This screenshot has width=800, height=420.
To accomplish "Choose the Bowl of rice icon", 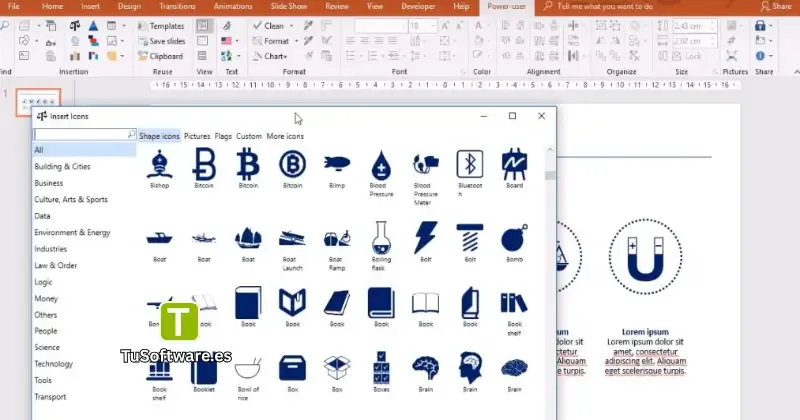I will [x=248, y=368].
